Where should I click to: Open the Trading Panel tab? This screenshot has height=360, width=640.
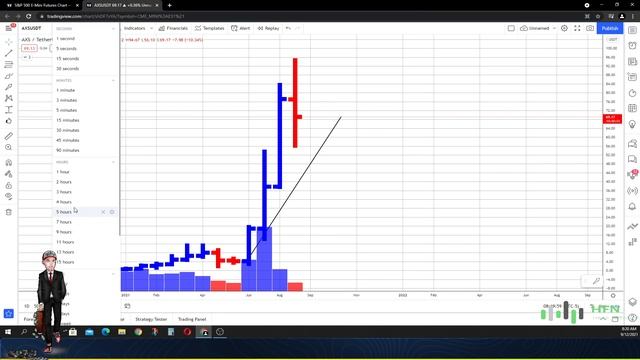pos(192,319)
